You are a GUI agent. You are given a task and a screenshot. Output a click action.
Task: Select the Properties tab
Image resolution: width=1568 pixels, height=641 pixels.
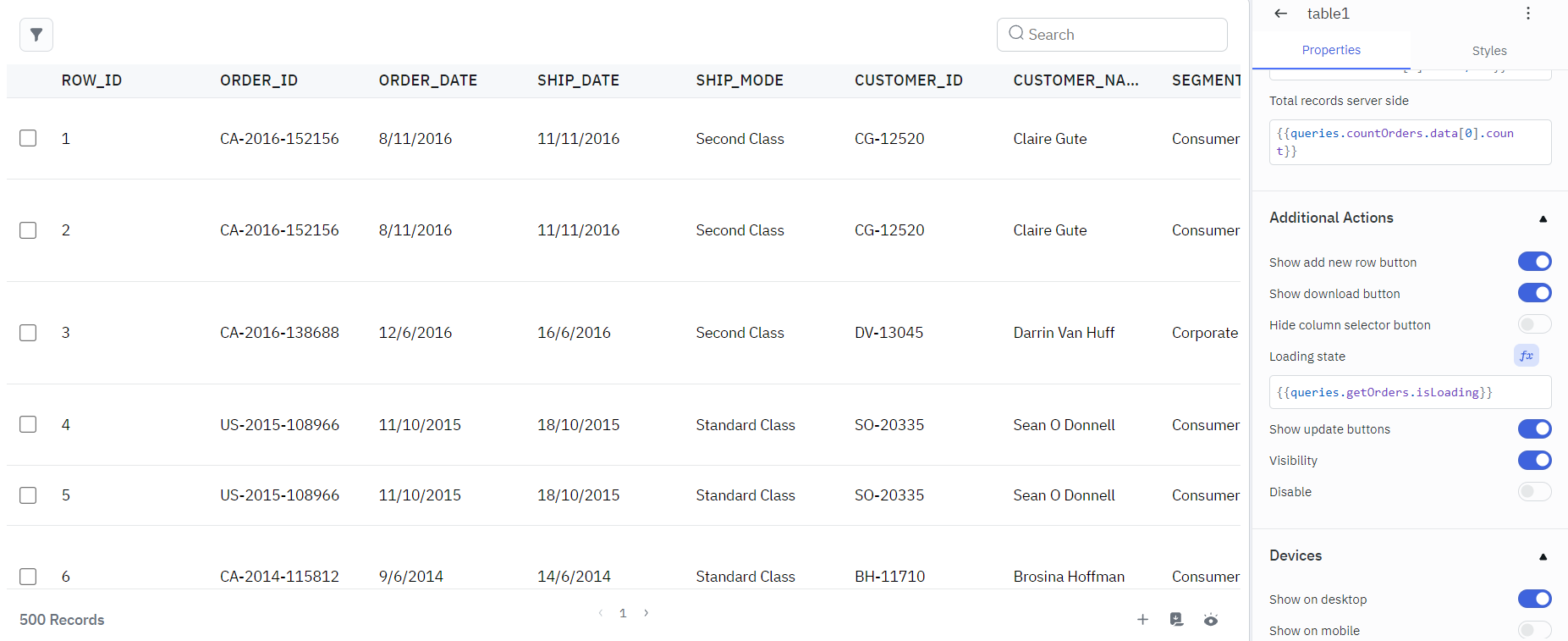(1330, 50)
